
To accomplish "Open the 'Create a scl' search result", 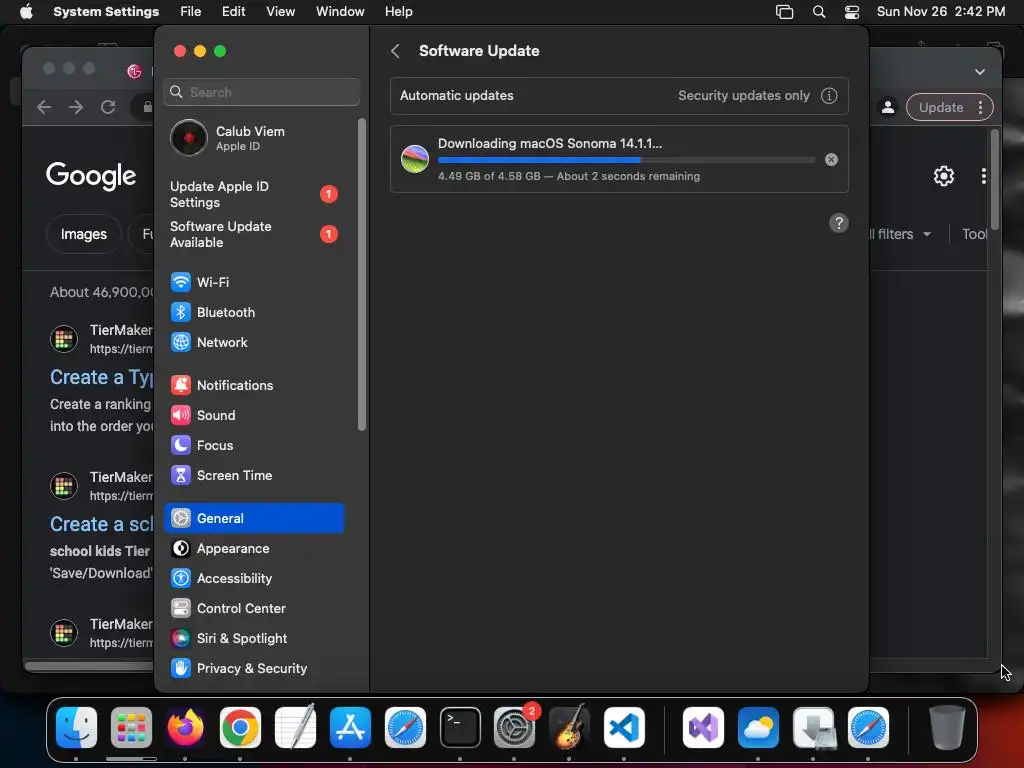I will 102,524.
